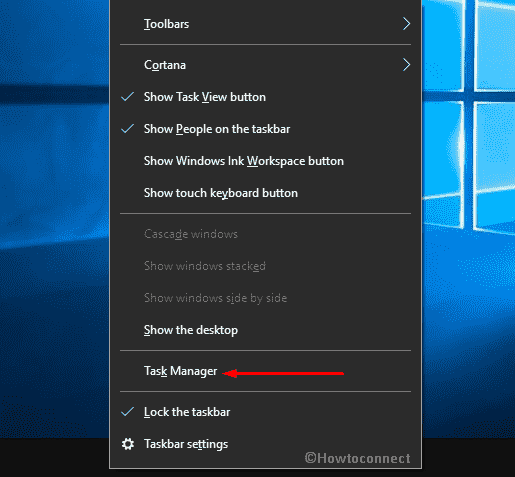Image resolution: width=515 pixels, height=477 pixels.
Task: Choose Show windows side by side entry
Action: [265, 298]
